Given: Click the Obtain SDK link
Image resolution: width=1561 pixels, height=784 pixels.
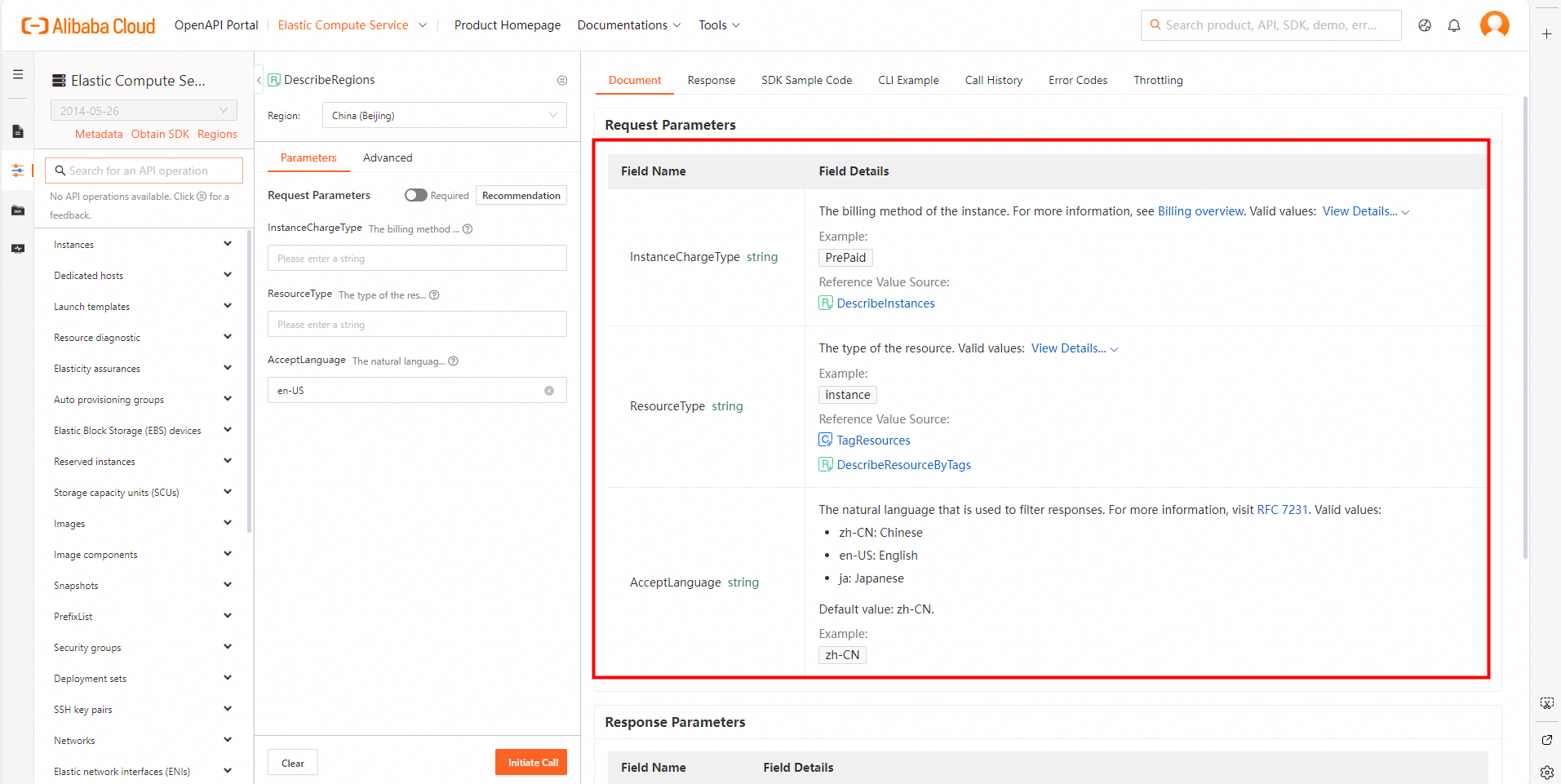Looking at the screenshot, I should (x=160, y=134).
